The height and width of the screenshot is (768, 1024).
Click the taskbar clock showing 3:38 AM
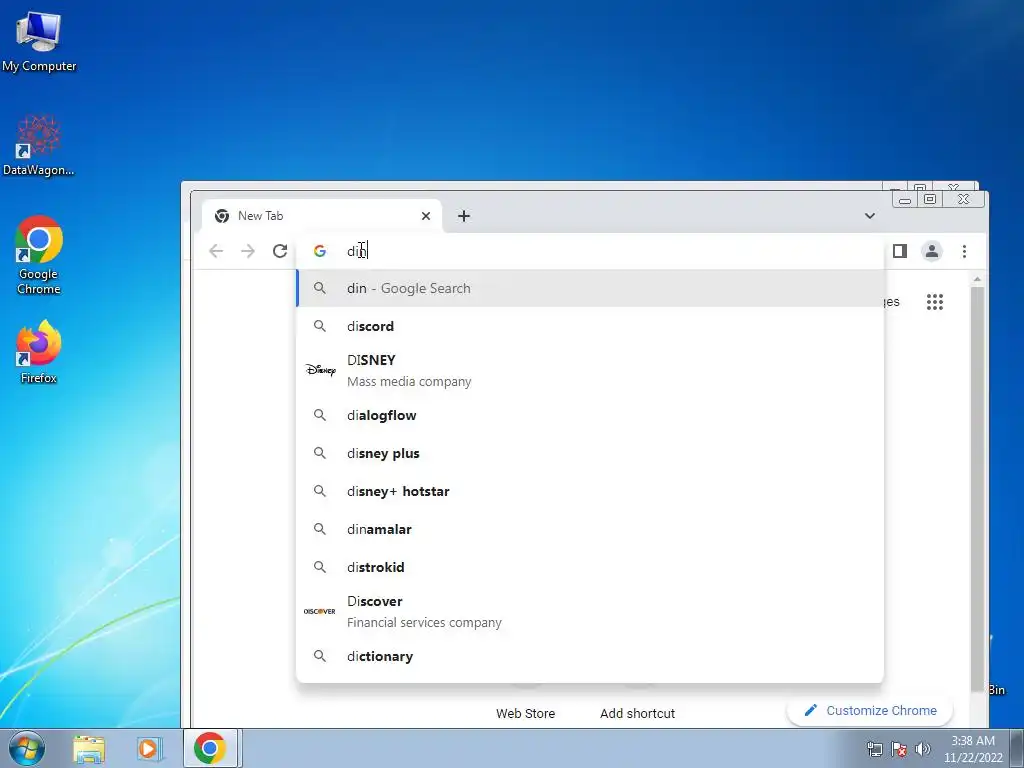(972, 749)
